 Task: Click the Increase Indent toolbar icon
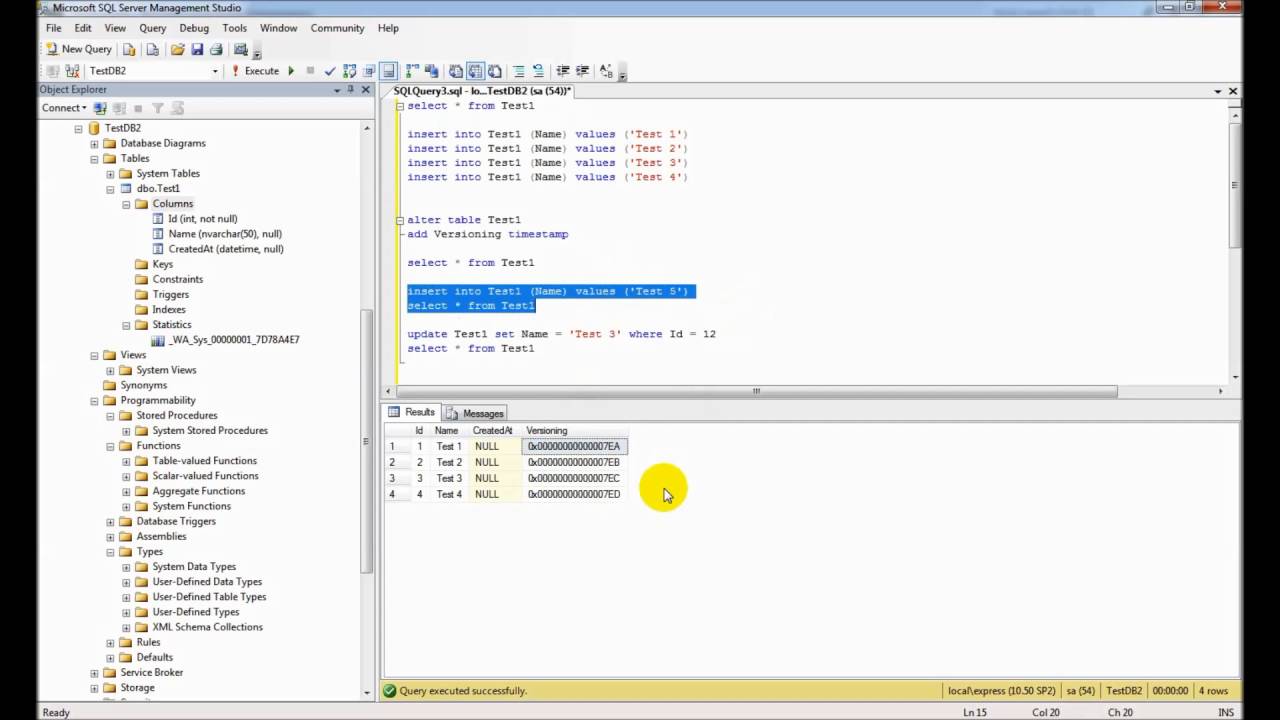click(582, 71)
